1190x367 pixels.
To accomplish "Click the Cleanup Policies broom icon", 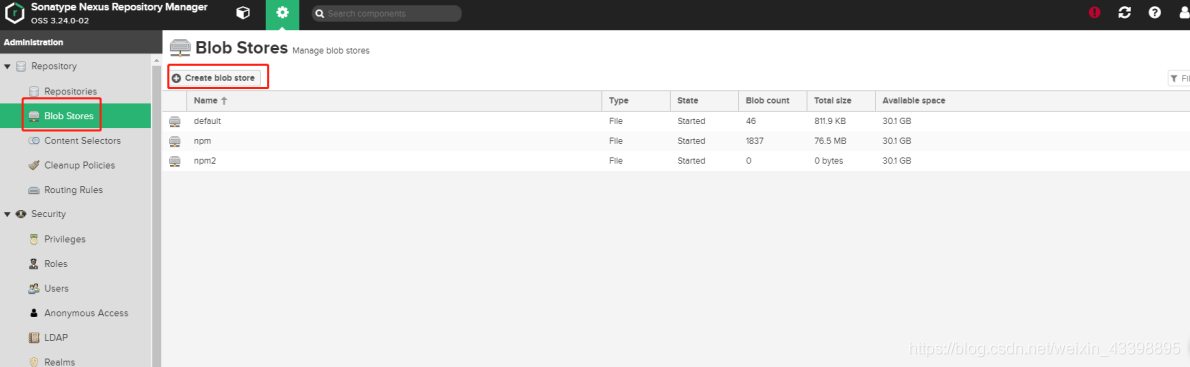I will pyautogui.click(x=33, y=165).
